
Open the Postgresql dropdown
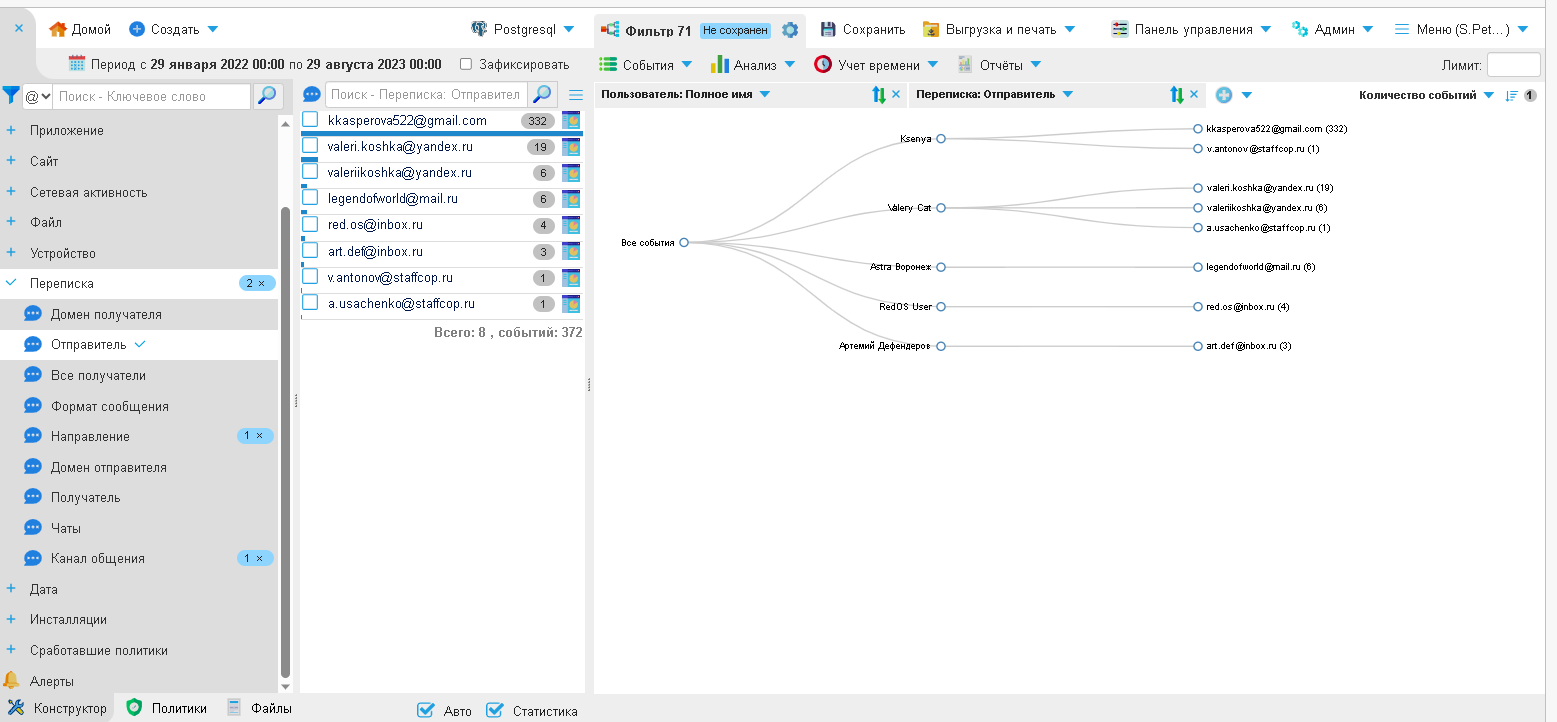(522, 30)
